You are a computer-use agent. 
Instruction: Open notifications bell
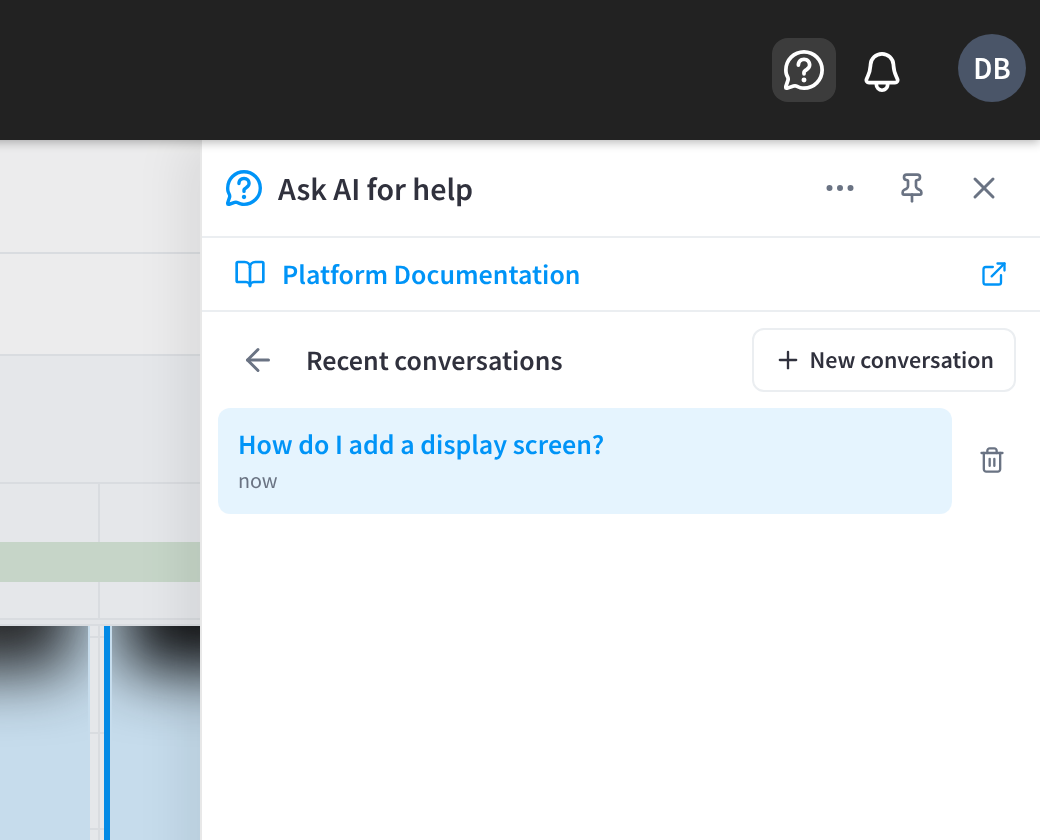point(881,70)
